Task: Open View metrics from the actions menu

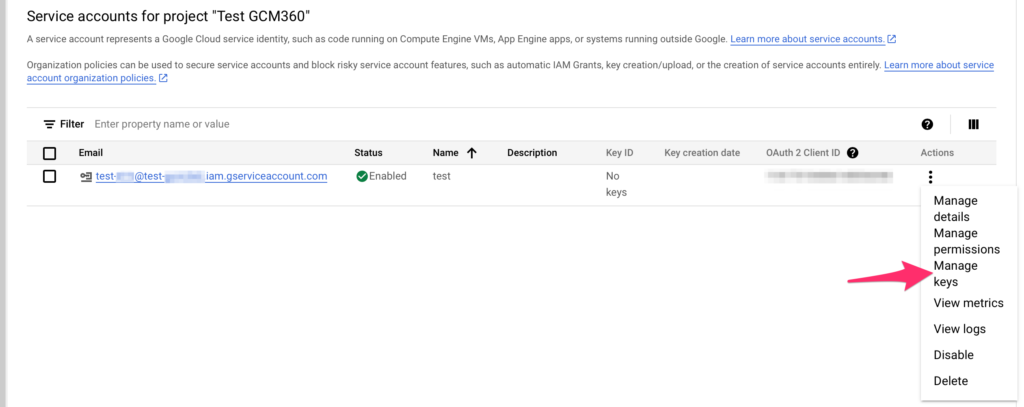Action: [x=968, y=303]
